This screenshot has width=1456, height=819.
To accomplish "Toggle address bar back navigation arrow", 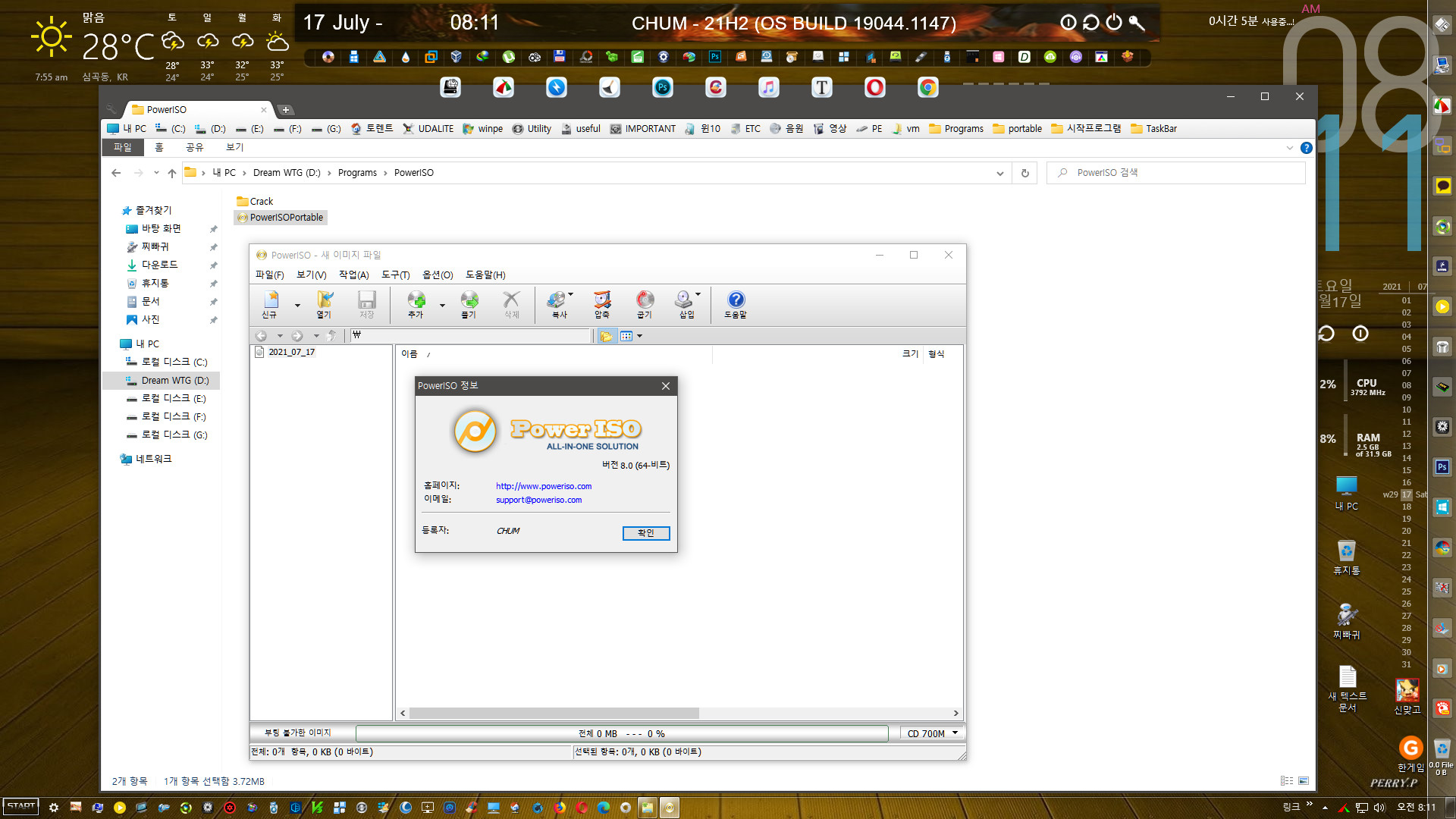I will [x=116, y=172].
